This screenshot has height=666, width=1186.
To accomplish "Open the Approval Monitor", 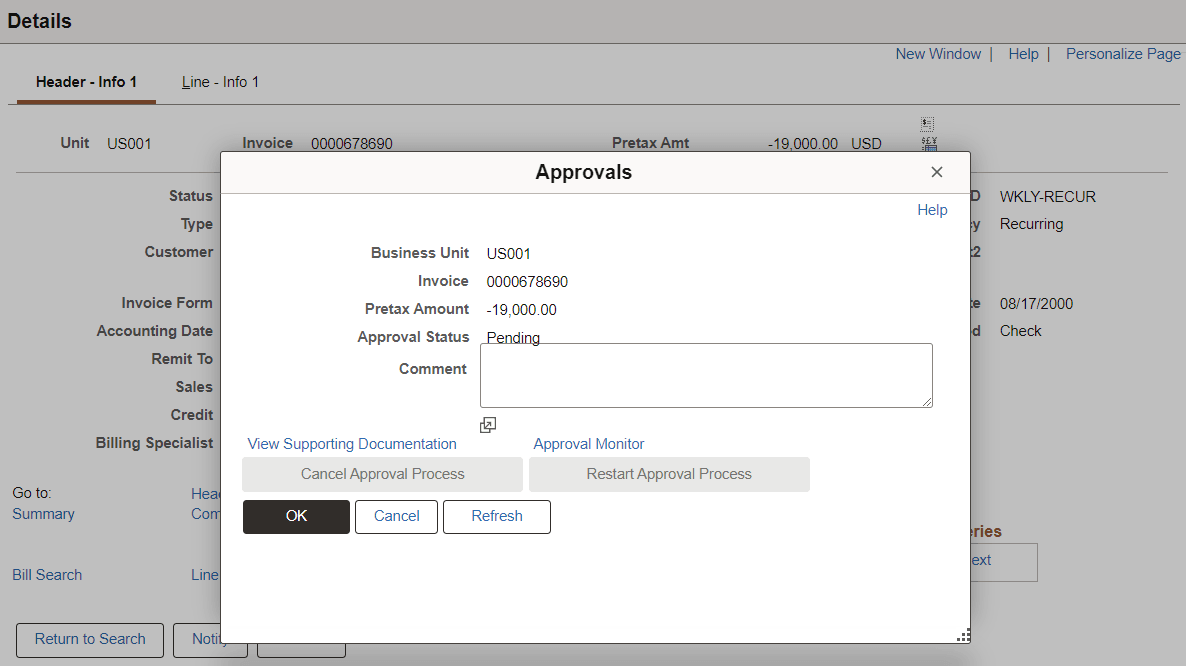I will [588, 443].
